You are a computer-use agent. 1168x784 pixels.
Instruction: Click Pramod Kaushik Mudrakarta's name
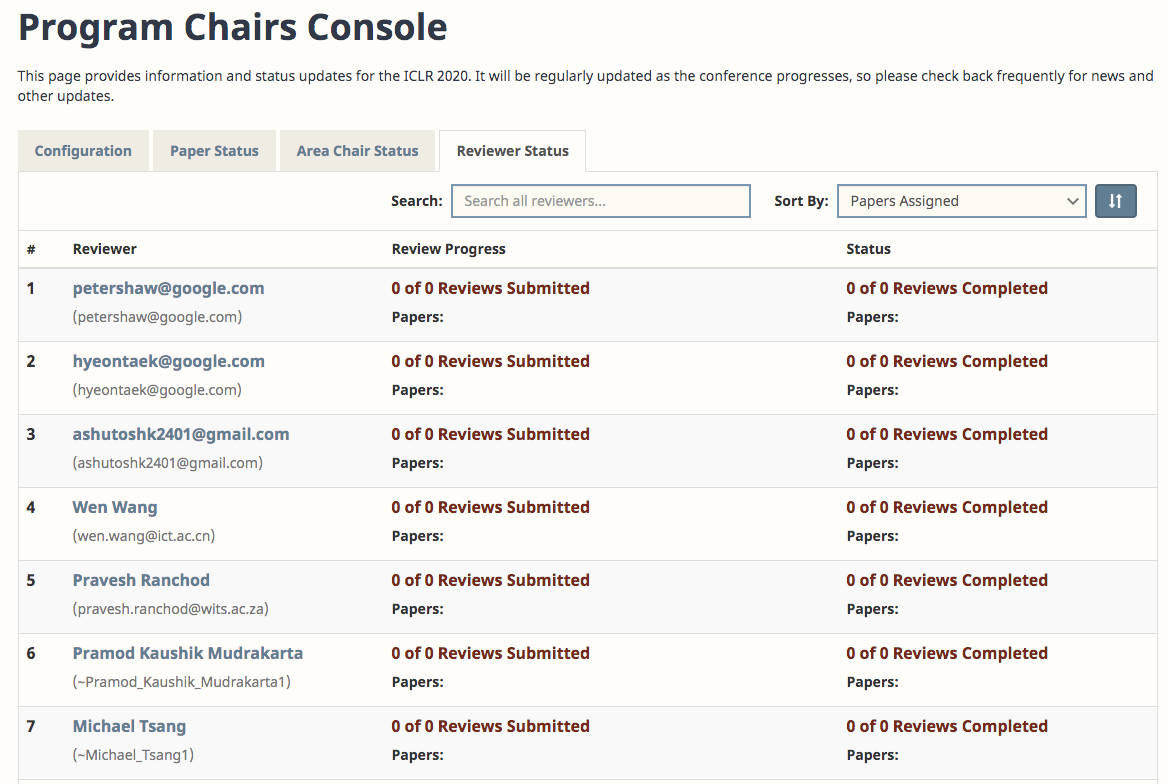pyautogui.click(x=188, y=653)
